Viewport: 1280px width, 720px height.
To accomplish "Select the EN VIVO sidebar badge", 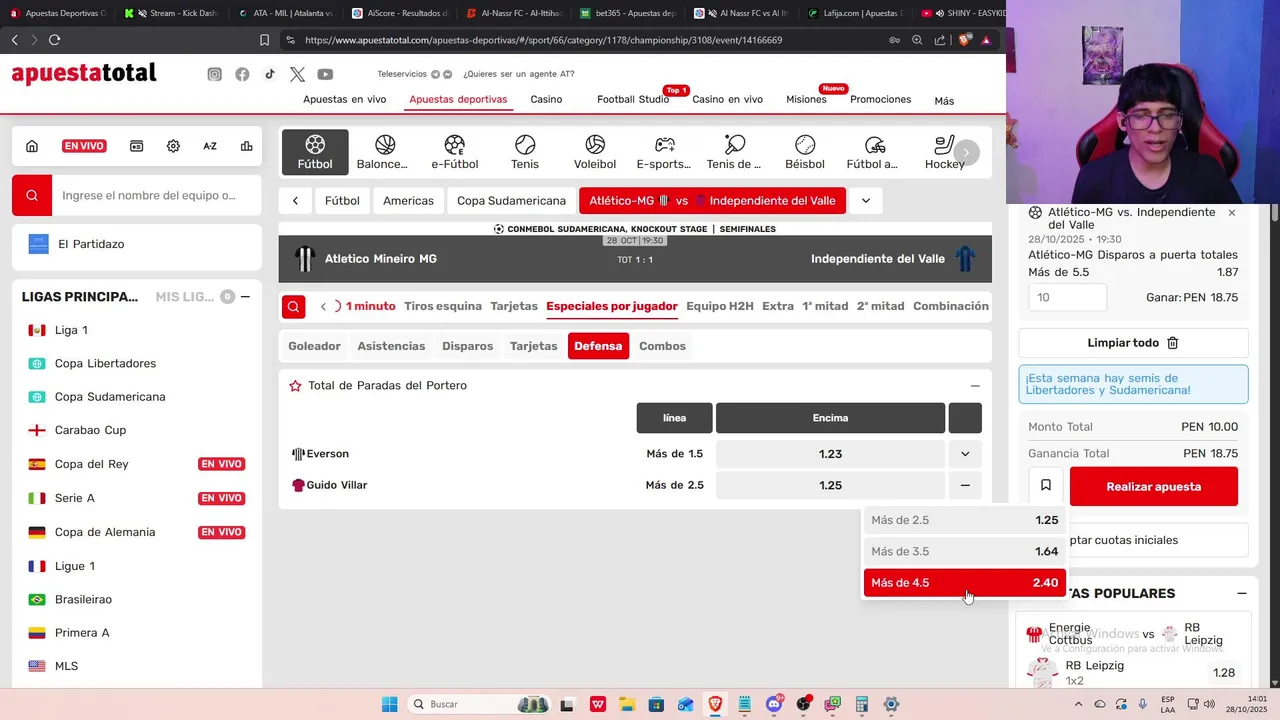I will [84, 146].
